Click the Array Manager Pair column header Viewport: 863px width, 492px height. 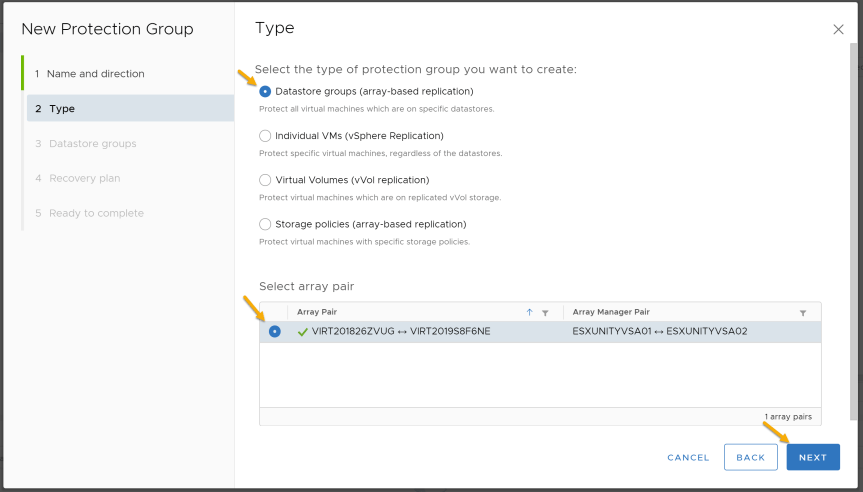[611, 312]
